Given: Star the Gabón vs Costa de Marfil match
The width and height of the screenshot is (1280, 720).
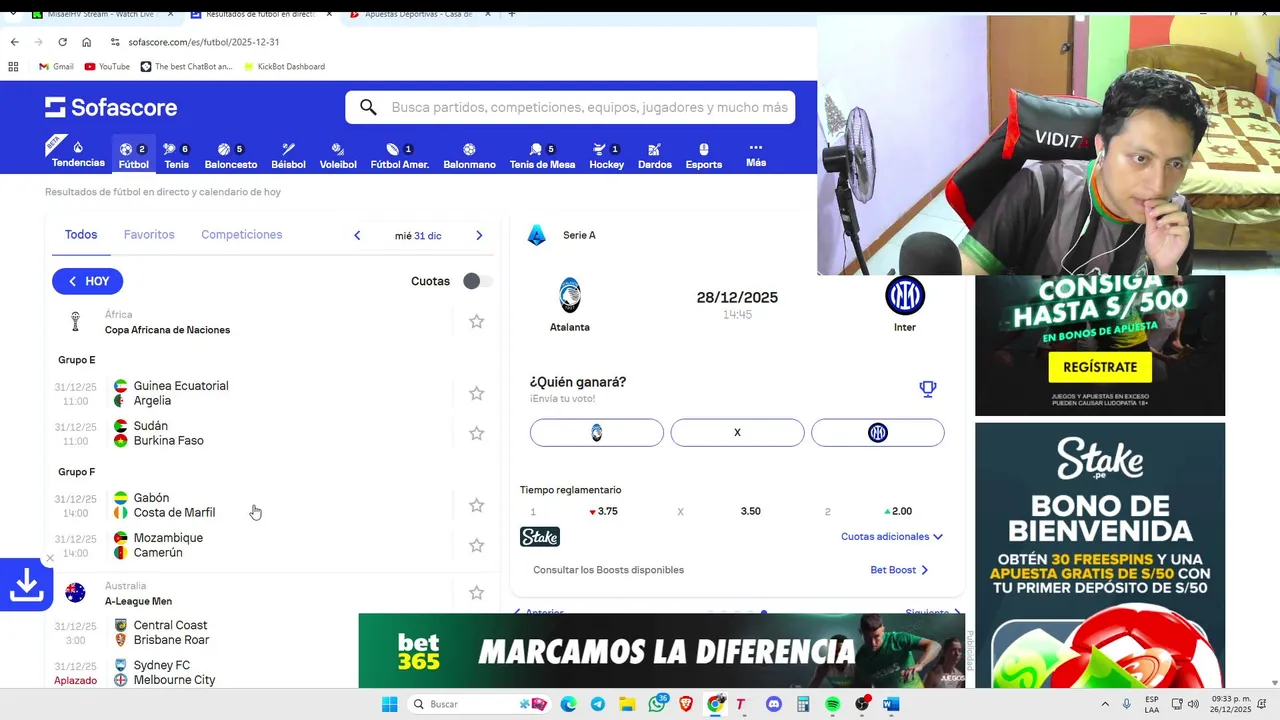Looking at the screenshot, I should pyautogui.click(x=477, y=505).
